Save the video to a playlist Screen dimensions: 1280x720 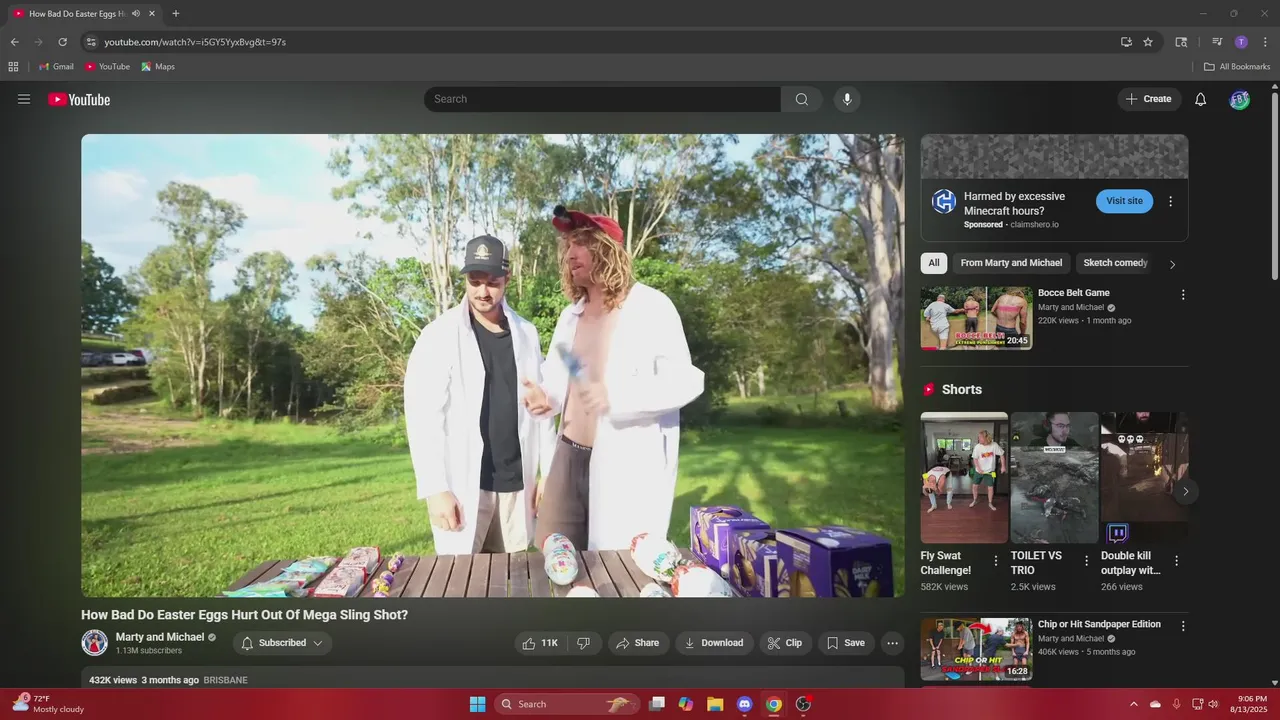[x=846, y=643]
